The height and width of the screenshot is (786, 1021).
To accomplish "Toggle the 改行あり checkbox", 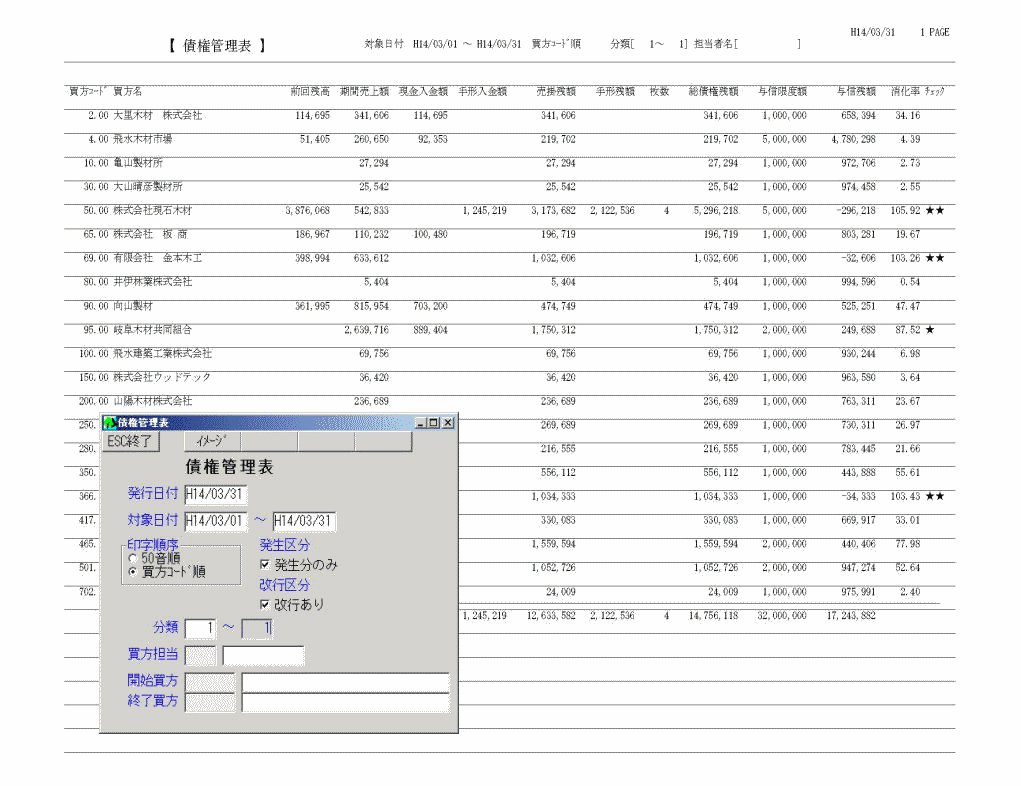I will (264, 604).
